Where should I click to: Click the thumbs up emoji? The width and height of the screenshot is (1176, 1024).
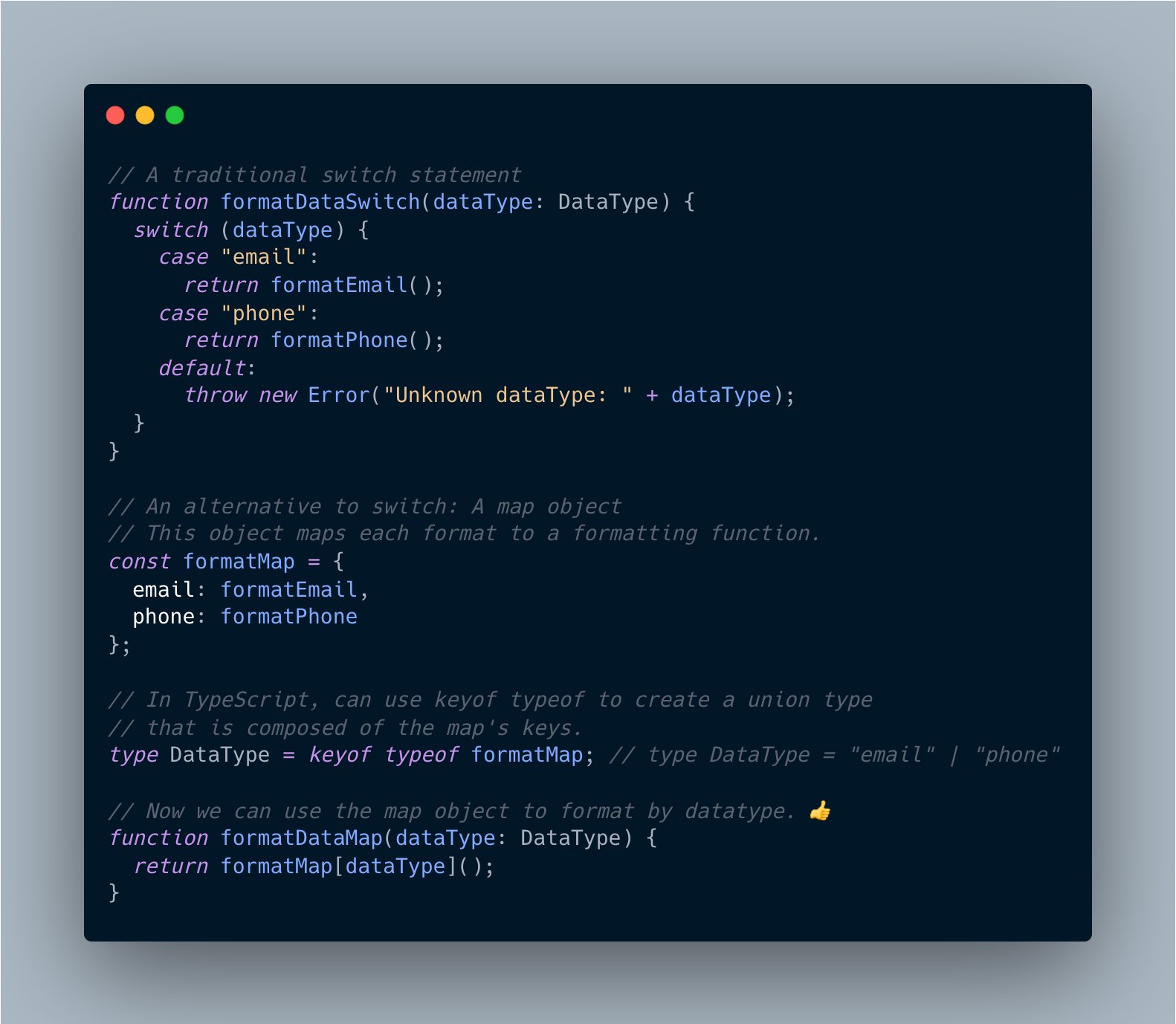820,811
